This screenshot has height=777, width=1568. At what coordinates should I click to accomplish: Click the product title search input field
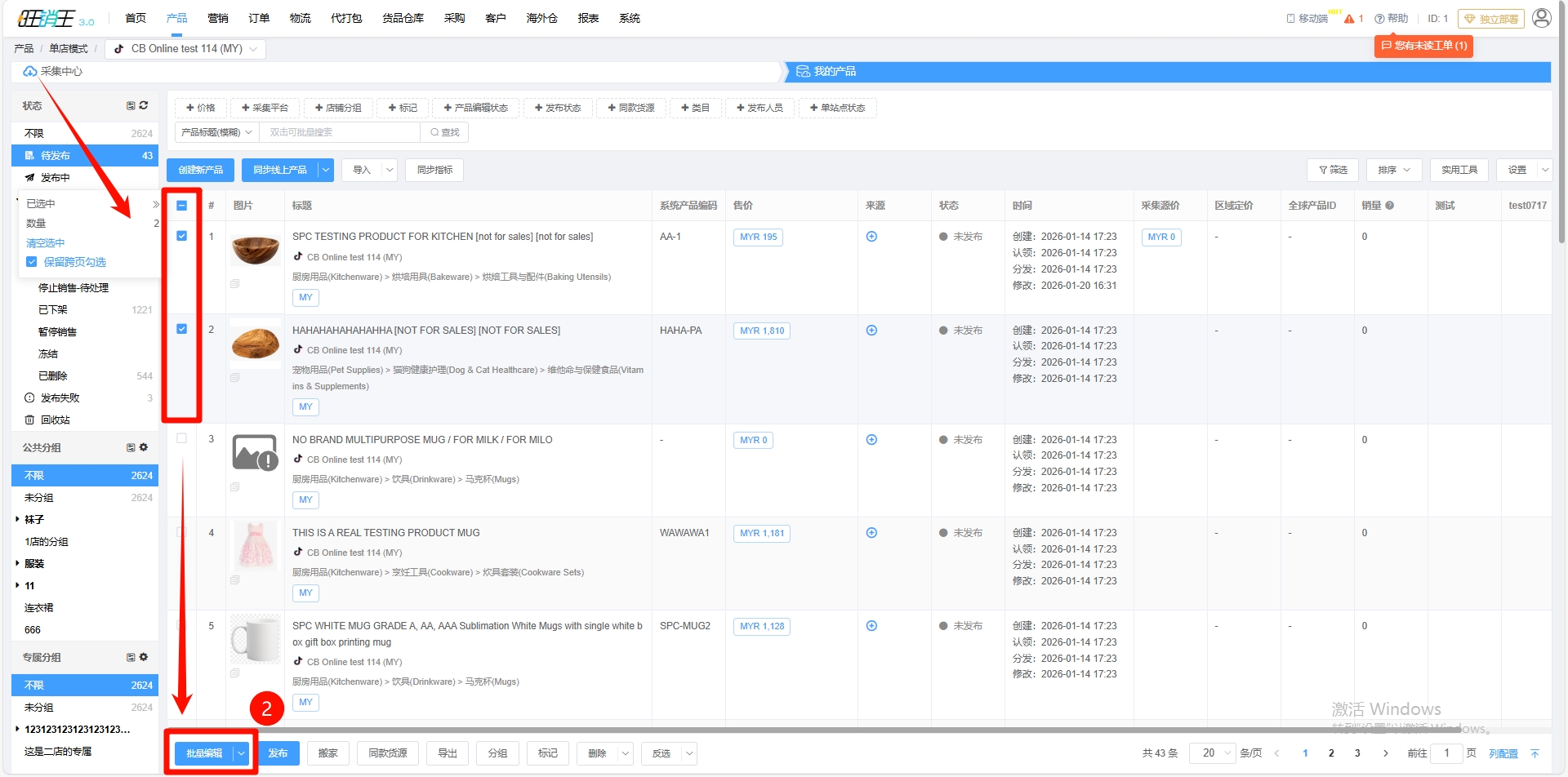(339, 132)
